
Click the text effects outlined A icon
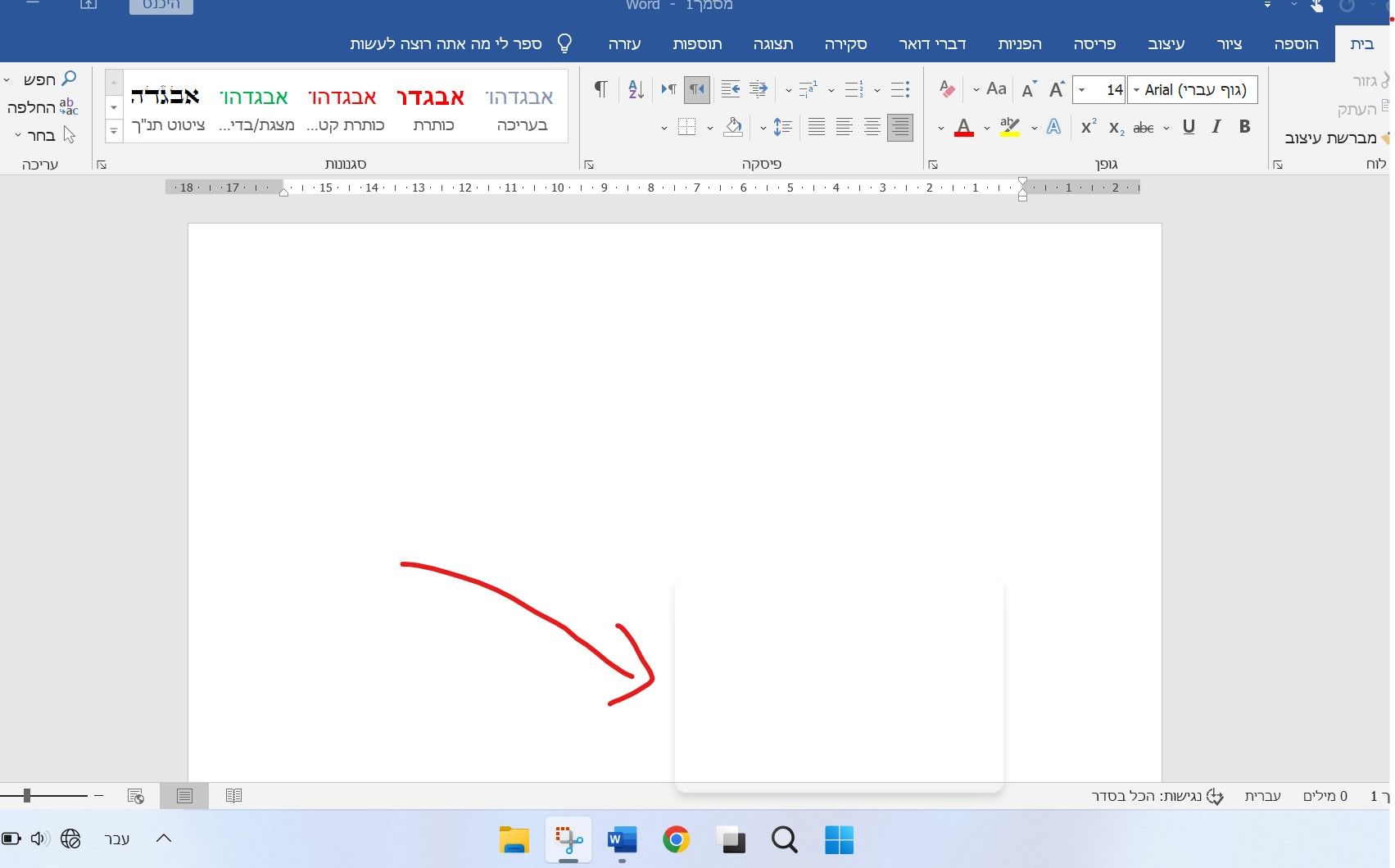1053,127
